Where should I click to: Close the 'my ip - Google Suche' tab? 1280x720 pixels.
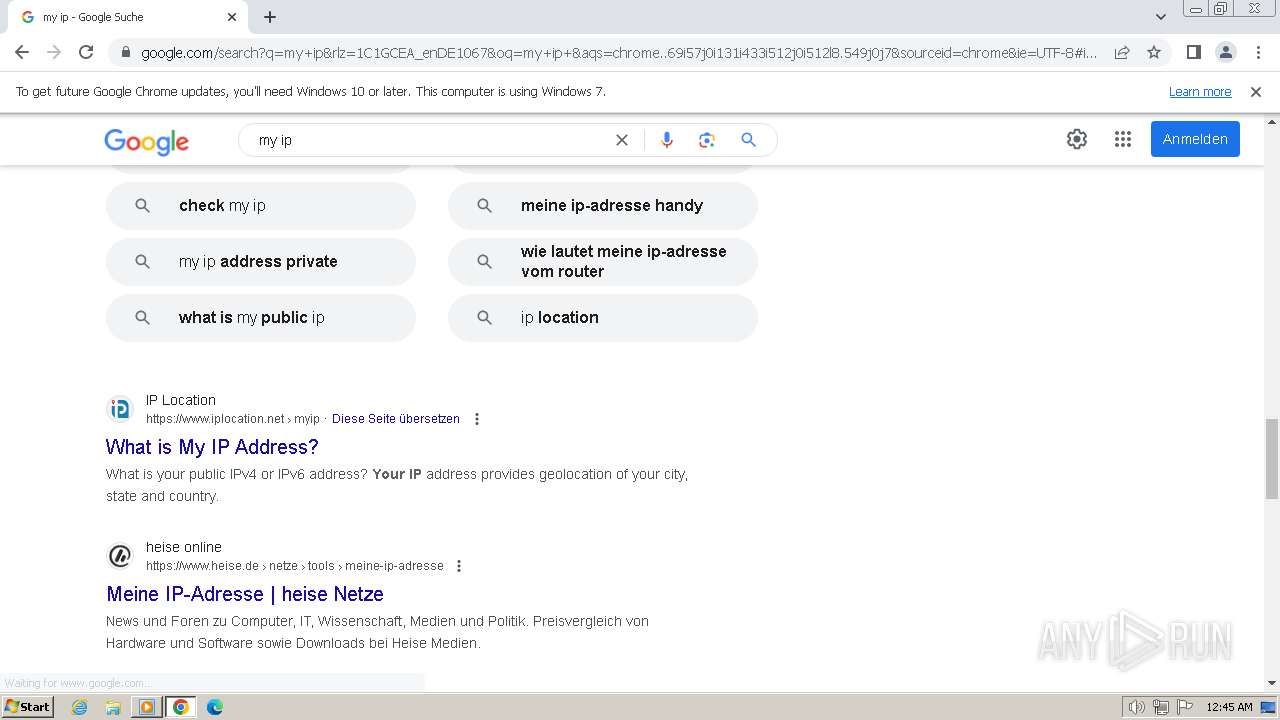point(232,17)
